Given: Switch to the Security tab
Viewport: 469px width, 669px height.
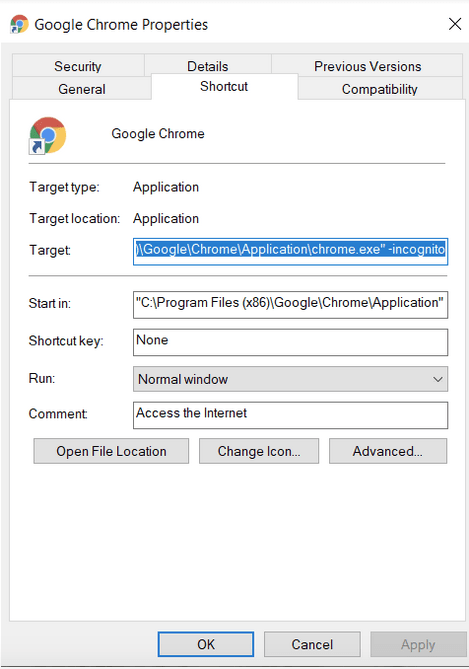Looking at the screenshot, I should point(78,66).
